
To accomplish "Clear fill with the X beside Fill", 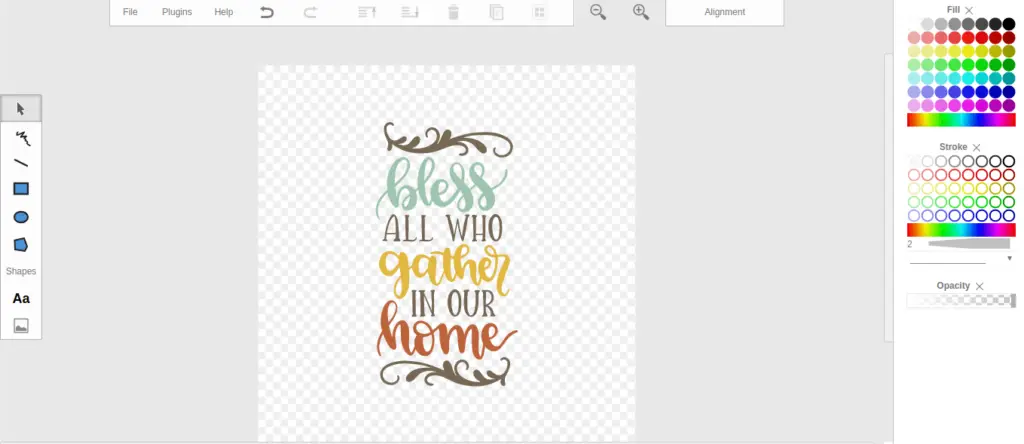I will (x=969, y=10).
